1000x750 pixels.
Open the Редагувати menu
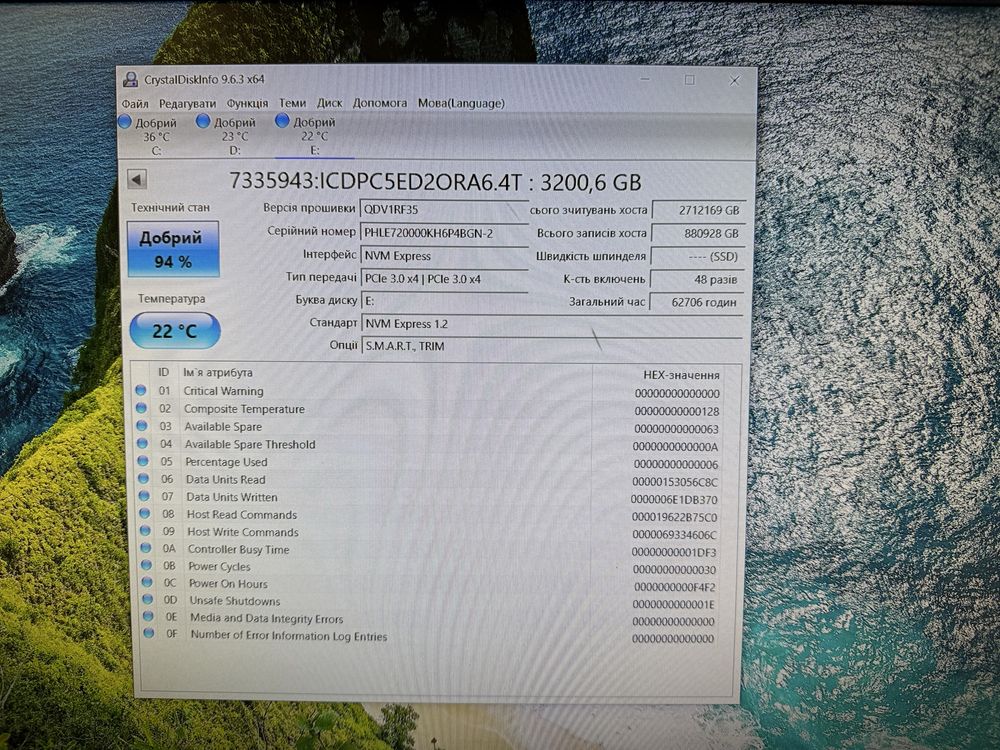pyautogui.click(x=188, y=103)
